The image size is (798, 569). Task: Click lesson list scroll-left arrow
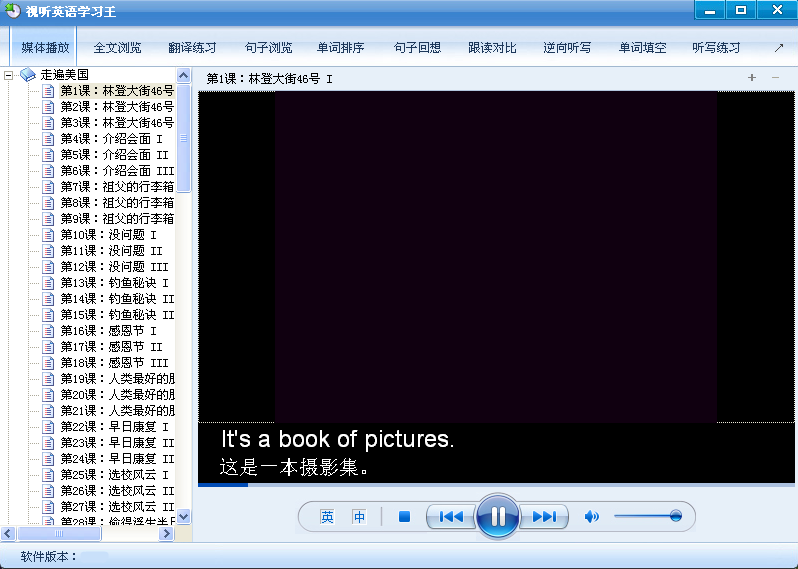pos(8,533)
